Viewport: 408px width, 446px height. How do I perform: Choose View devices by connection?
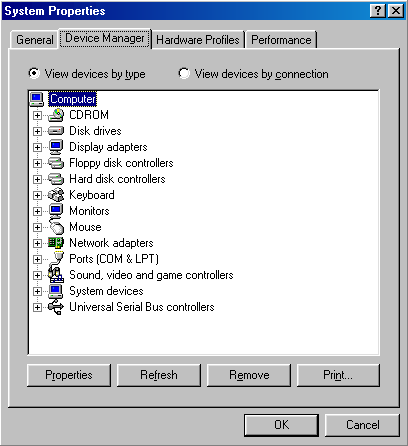tap(253, 73)
